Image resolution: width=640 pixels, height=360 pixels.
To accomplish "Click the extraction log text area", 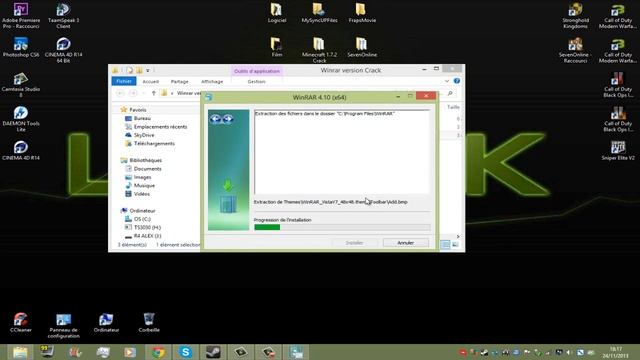I will 342,151.
